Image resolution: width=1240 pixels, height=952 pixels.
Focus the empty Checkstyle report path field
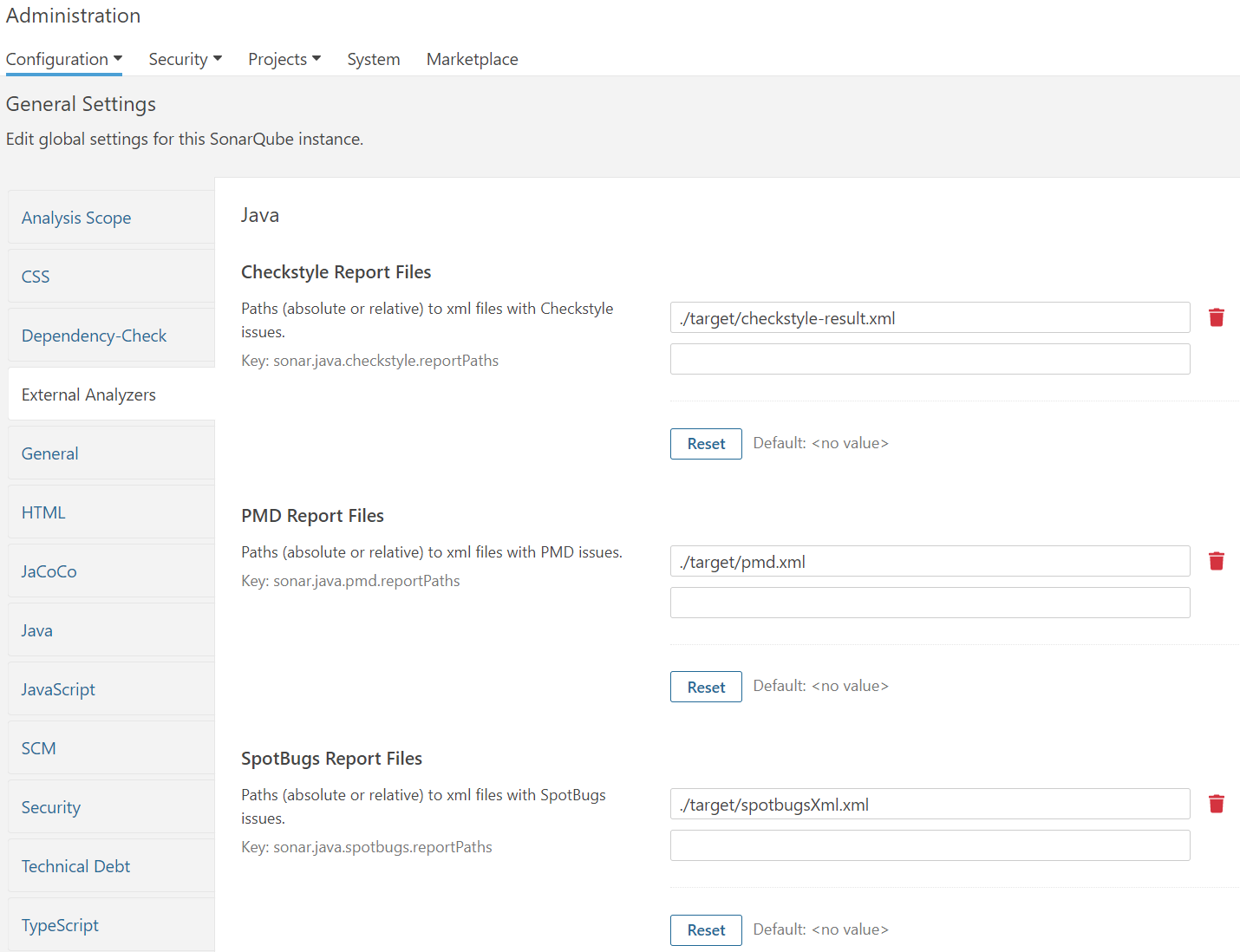(930, 359)
